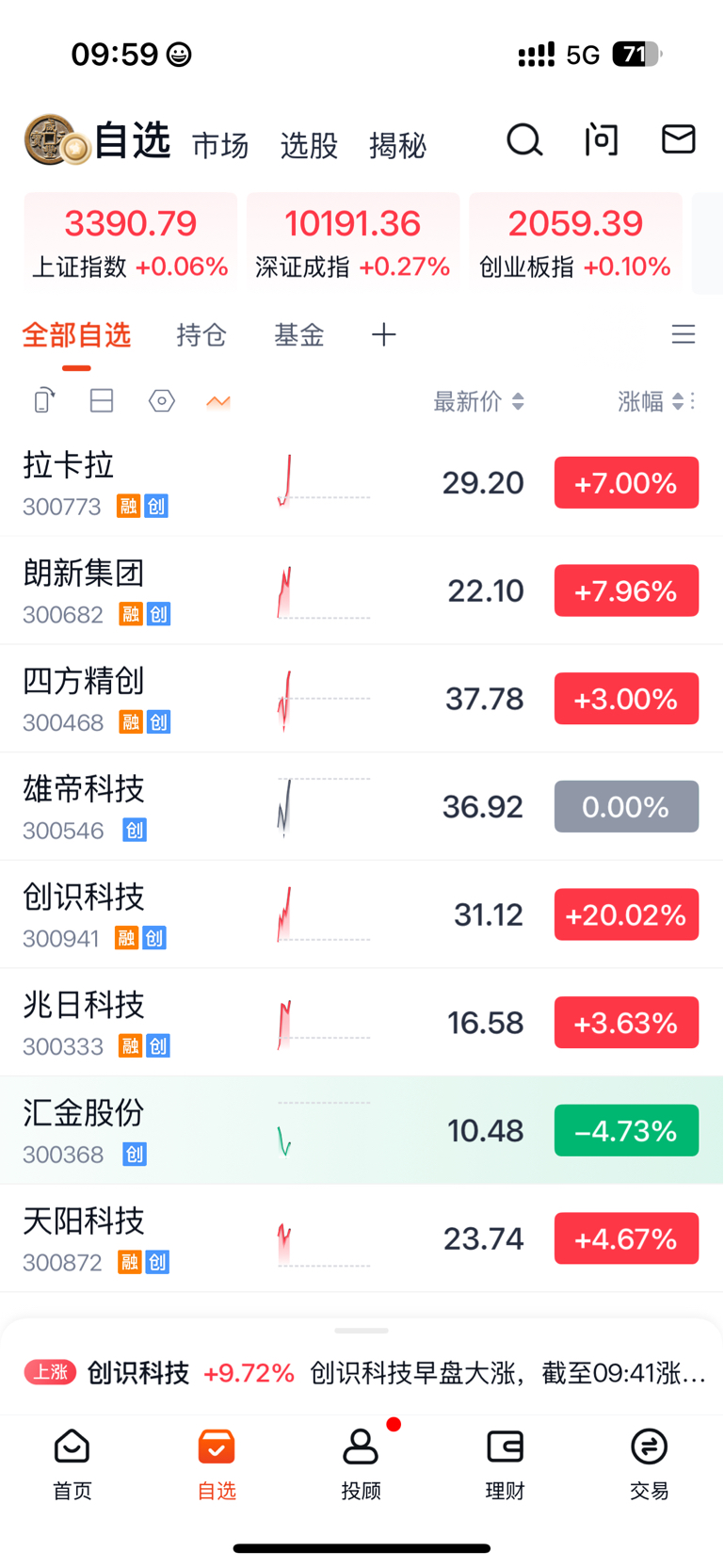This screenshot has height=1568, width=724.
Task: Toggle 汇金股份 -4.73% change badge
Action: tap(626, 1130)
